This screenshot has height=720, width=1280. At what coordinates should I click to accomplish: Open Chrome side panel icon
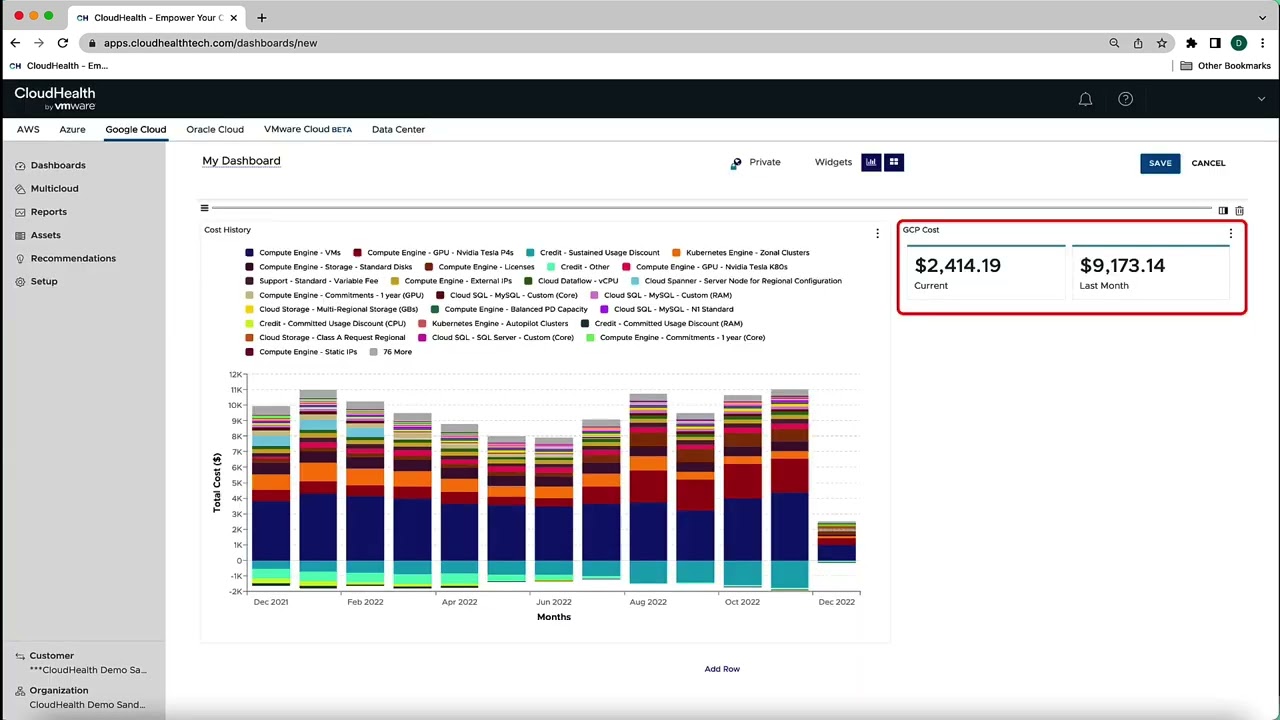point(1215,43)
